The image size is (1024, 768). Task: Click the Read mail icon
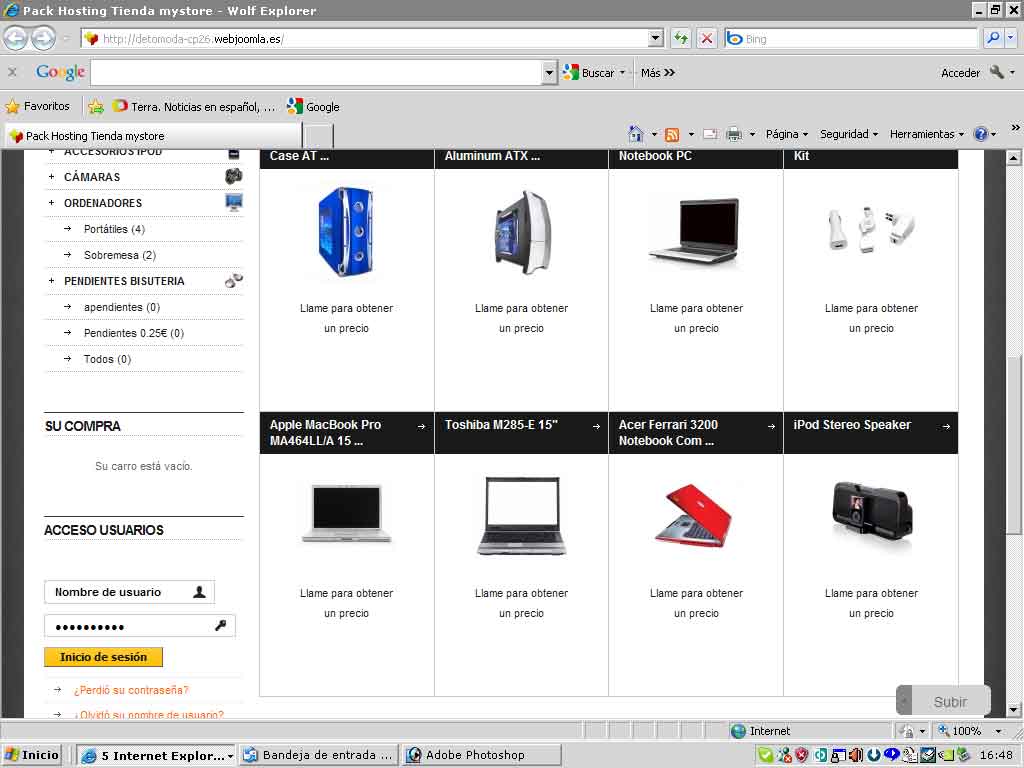pos(711,134)
